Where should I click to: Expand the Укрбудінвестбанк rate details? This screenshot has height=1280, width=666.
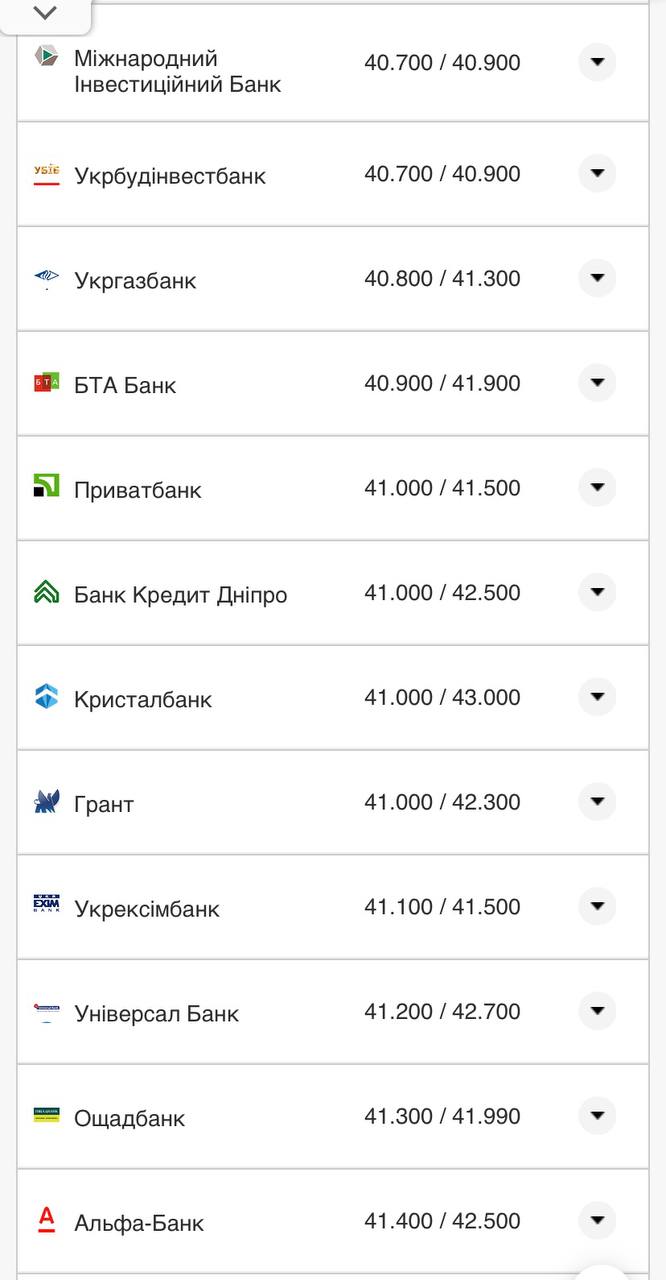tap(597, 173)
